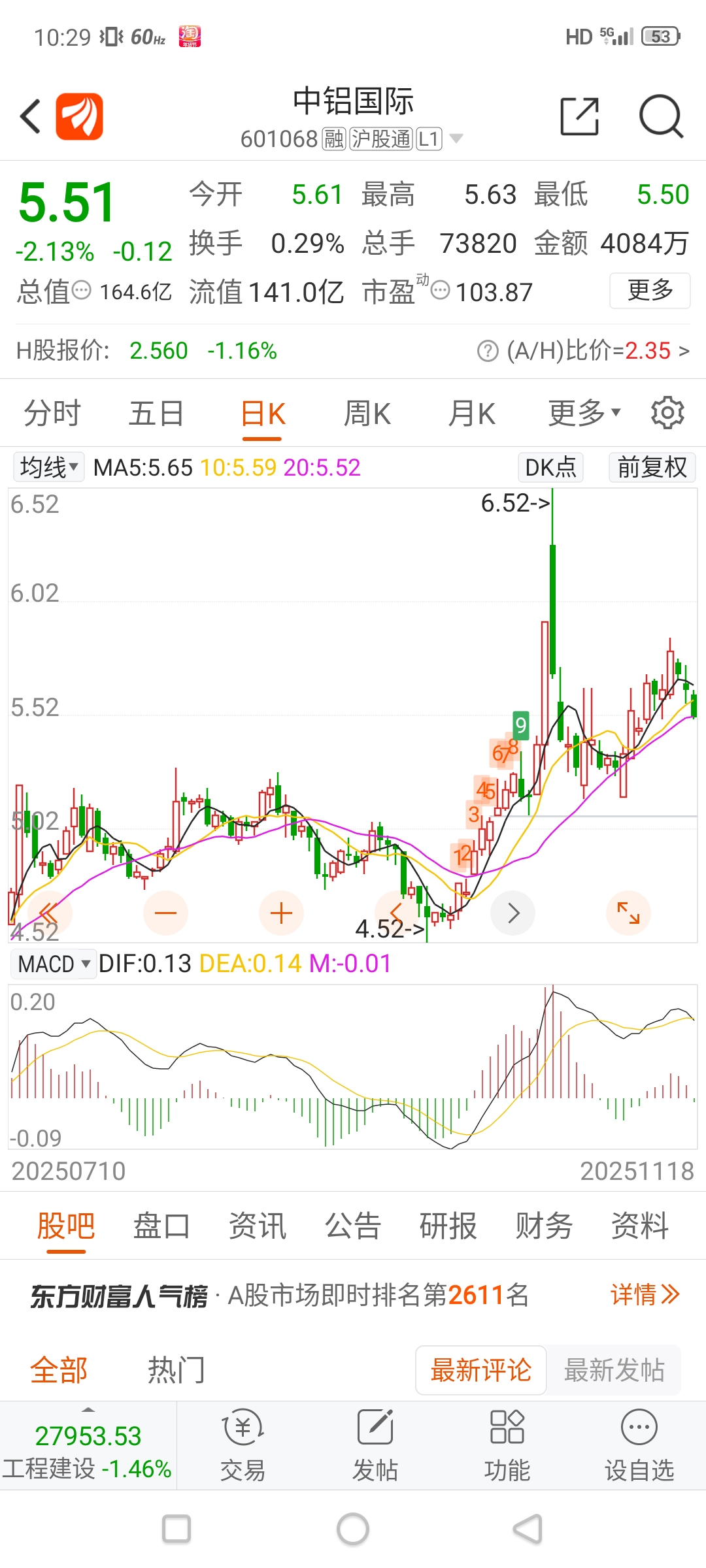Open 详情 popularity ranking link

click(x=645, y=1294)
